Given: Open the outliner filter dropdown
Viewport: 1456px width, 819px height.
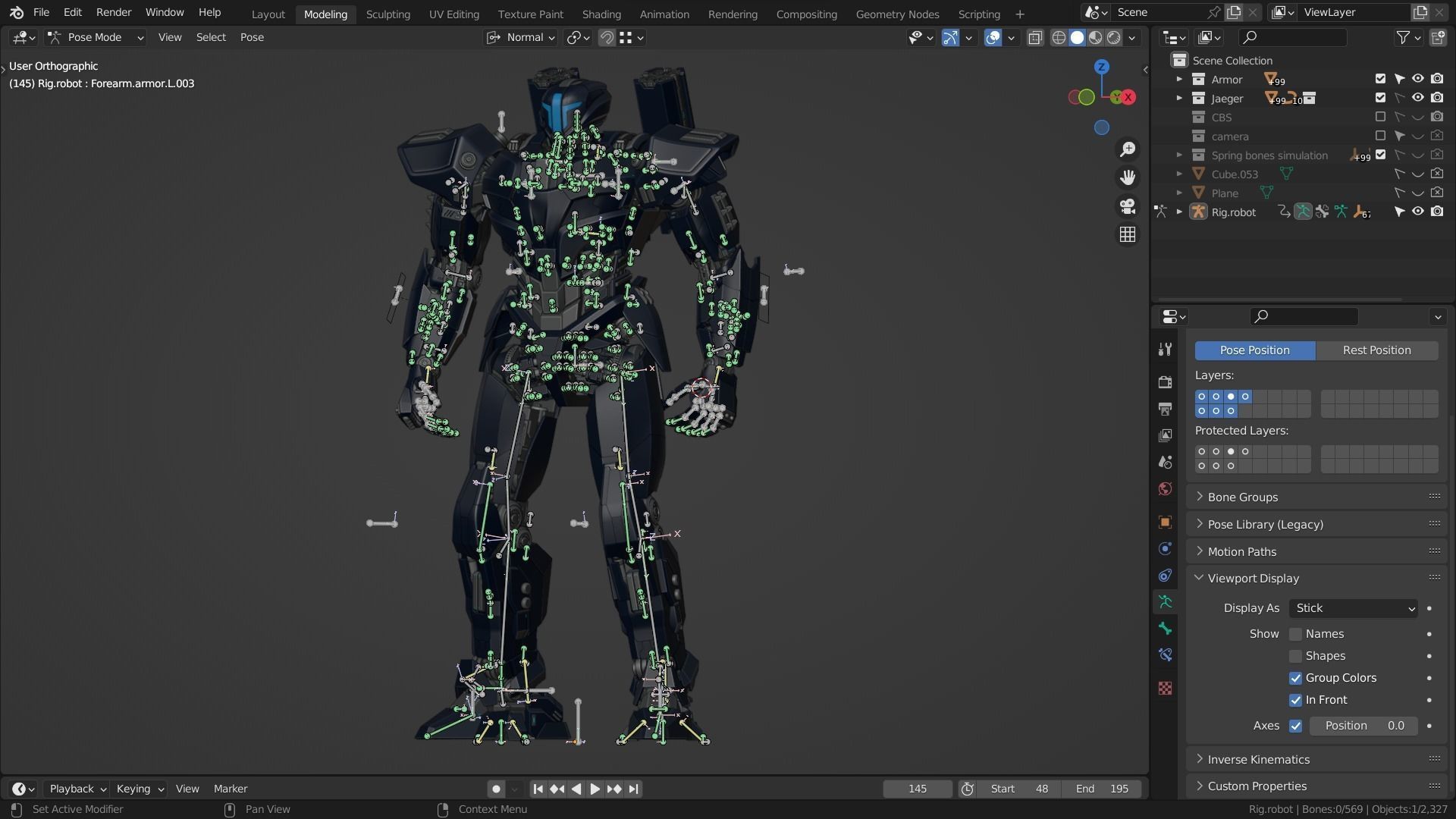Looking at the screenshot, I should coord(1408,37).
